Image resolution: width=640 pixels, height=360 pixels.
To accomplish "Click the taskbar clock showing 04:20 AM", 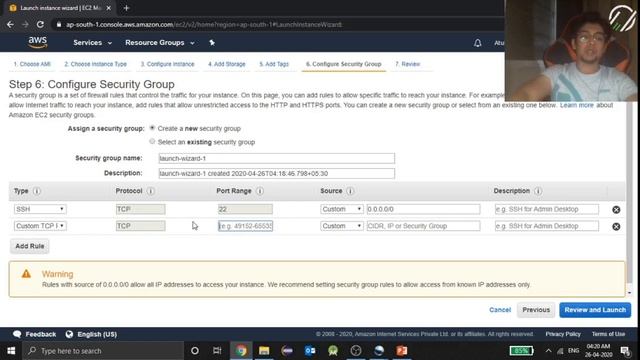I will [x=598, y=351].
